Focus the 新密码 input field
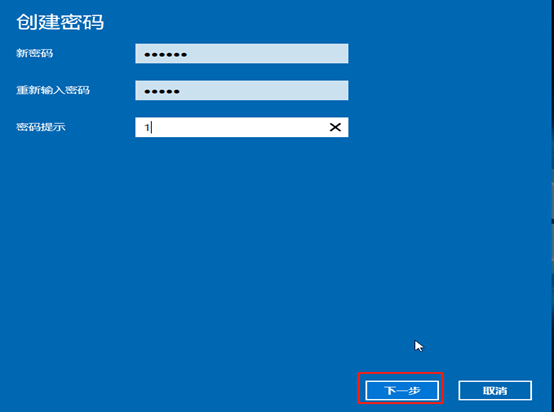 click(x=242, y=54)
